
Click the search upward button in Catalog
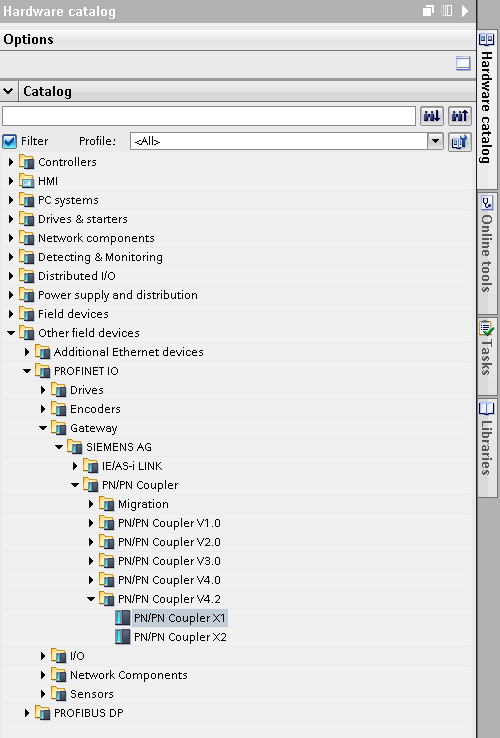pyautogui.click(x=460, y=116)
